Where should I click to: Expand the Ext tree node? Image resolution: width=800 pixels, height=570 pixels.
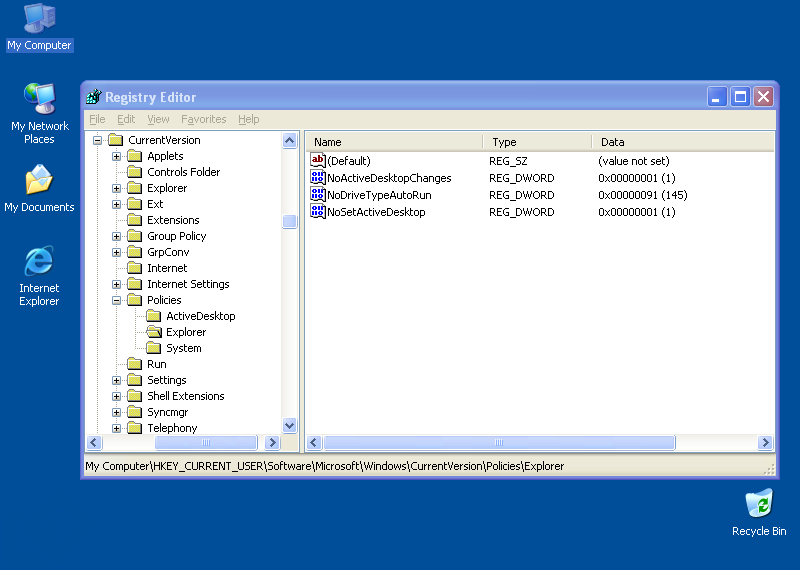point(116,204)
